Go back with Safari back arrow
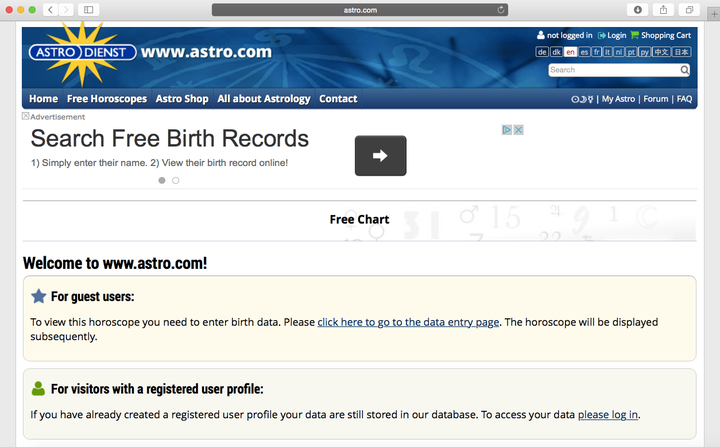This screenshot has height=447, width=720. tap(51, 10)
